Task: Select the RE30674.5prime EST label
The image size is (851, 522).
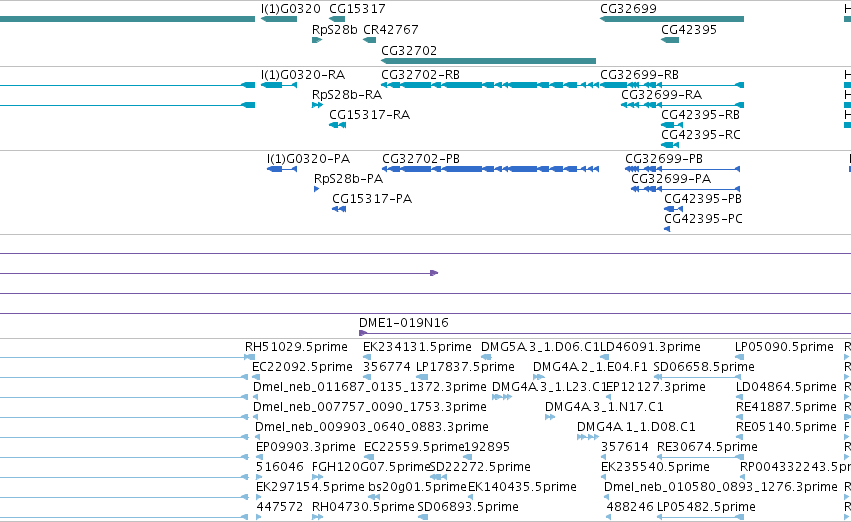Action: 707,447
